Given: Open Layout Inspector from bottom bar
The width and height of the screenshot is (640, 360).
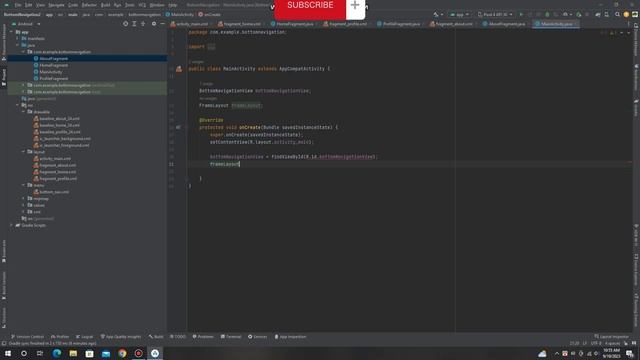Looking at the screenshot, I should (x=611, y=337).
